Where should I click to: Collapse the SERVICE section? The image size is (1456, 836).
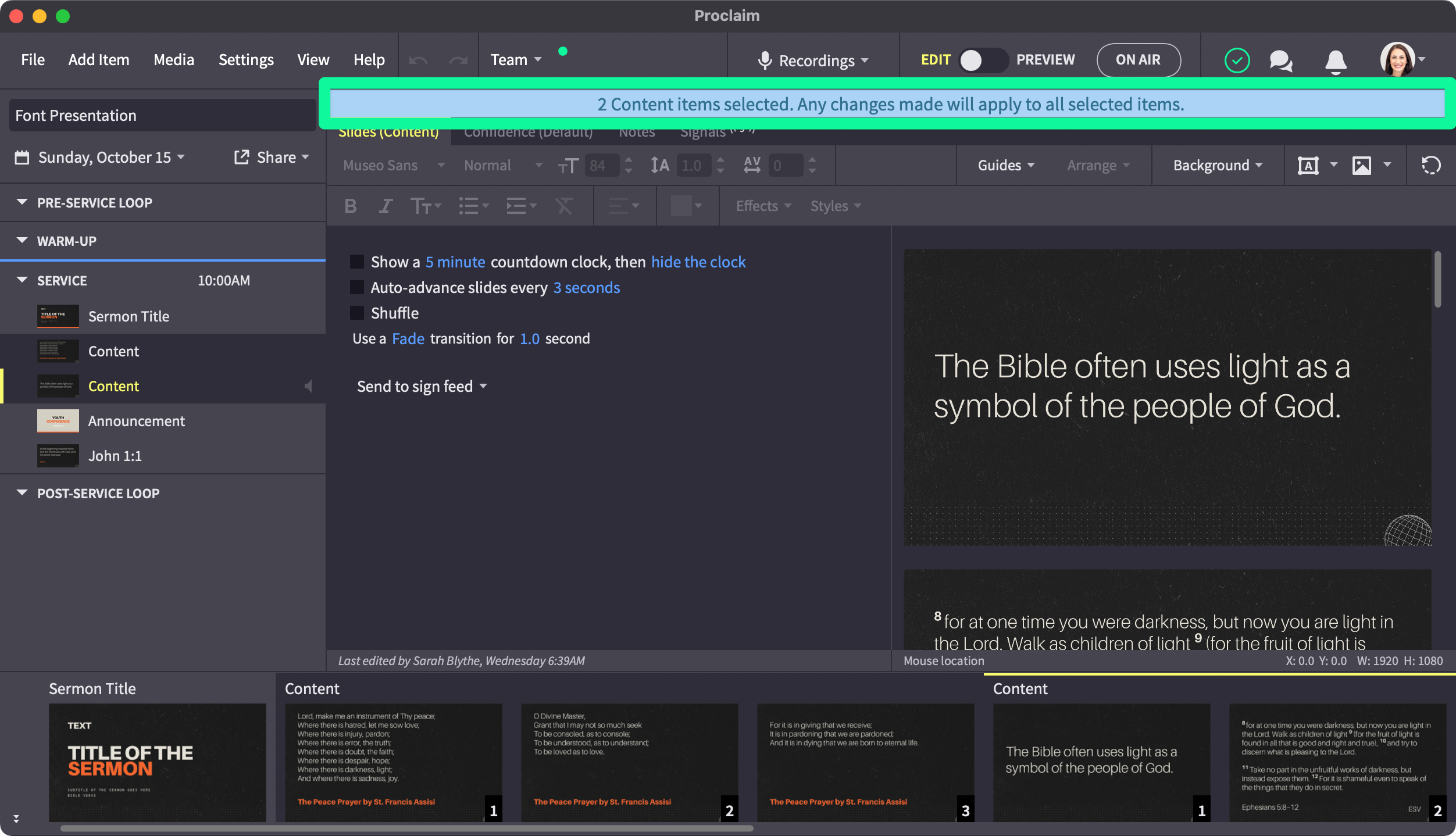pyautogui.click(x=22, y=280)
